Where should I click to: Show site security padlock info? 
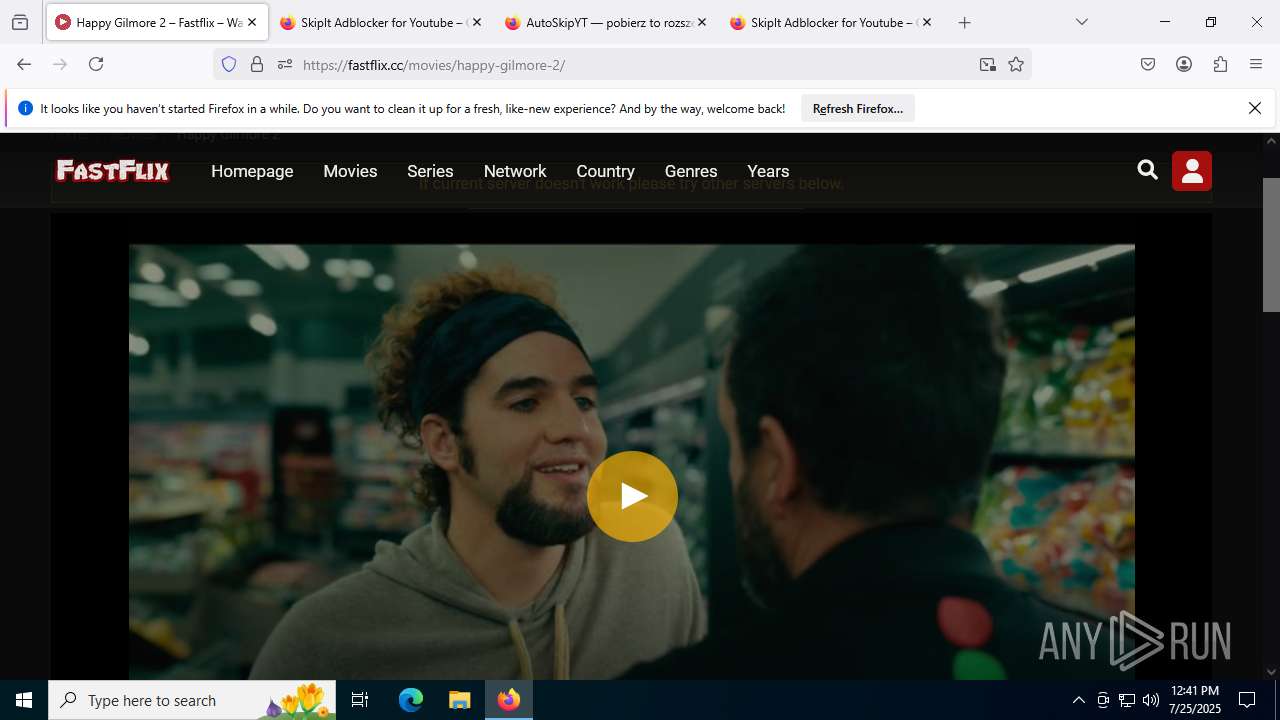click(257, 64)
